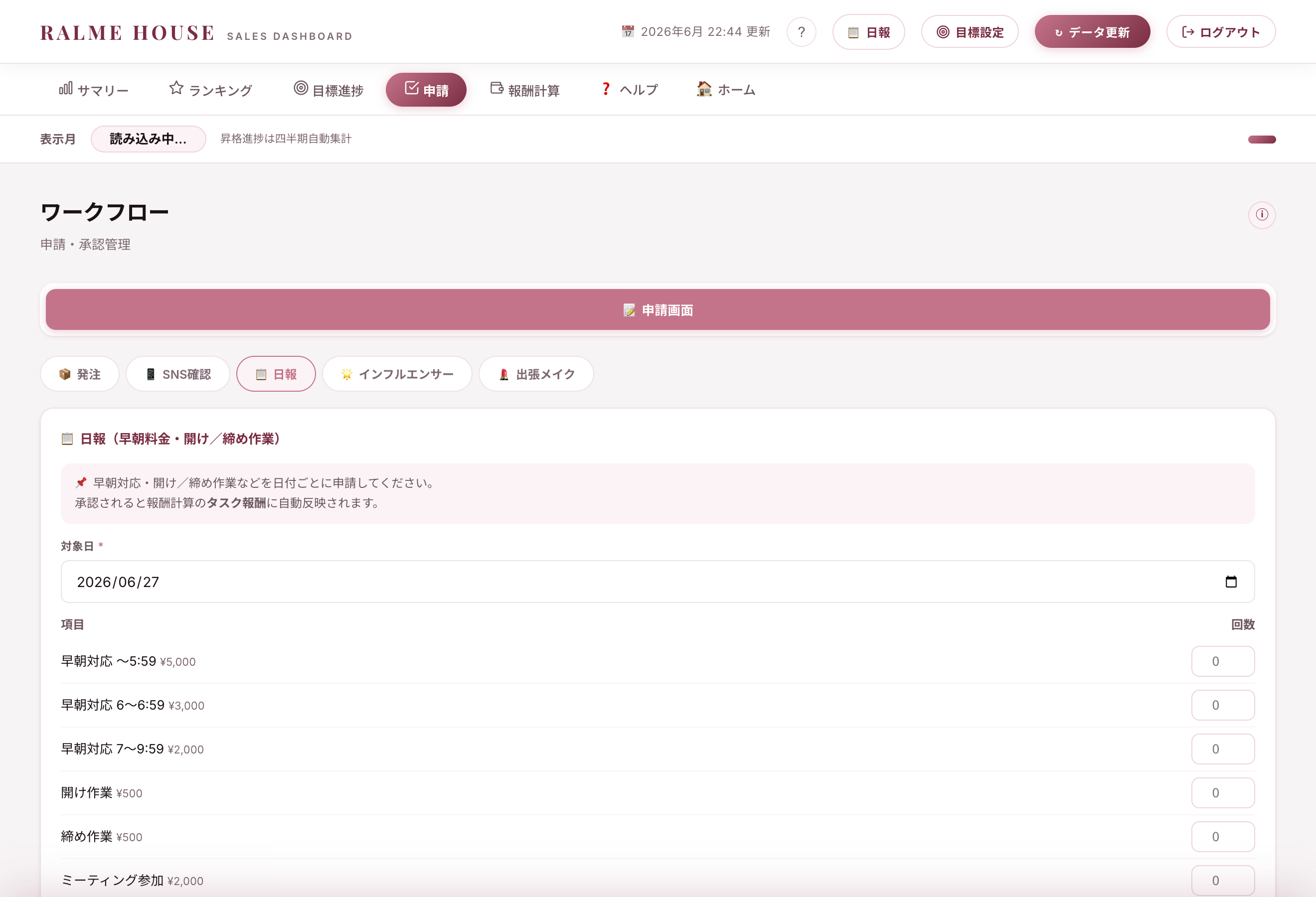This screenshot has width=1316, height=897.
Task: Click count field for 開け作業
Action: click(x=1223, y=793)
